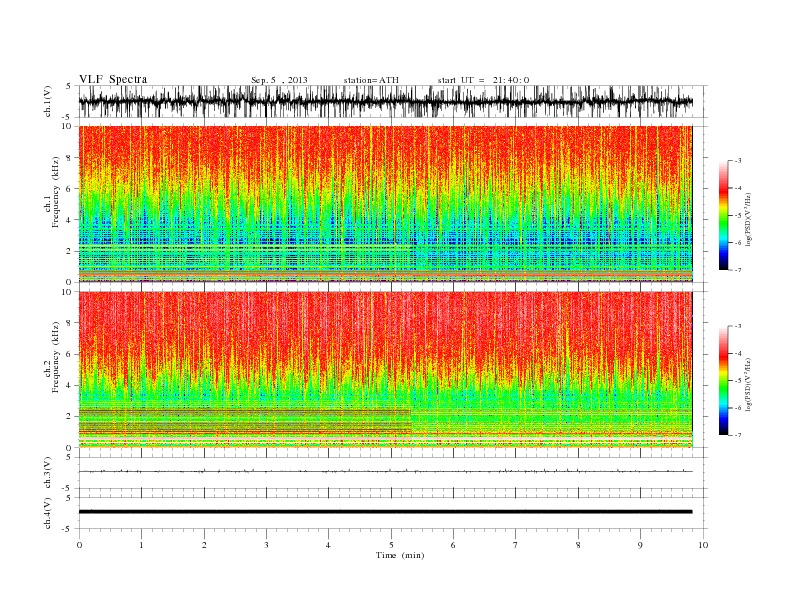
Task: Click the "ch.3(V)" axis label
Action: point(48,473)
